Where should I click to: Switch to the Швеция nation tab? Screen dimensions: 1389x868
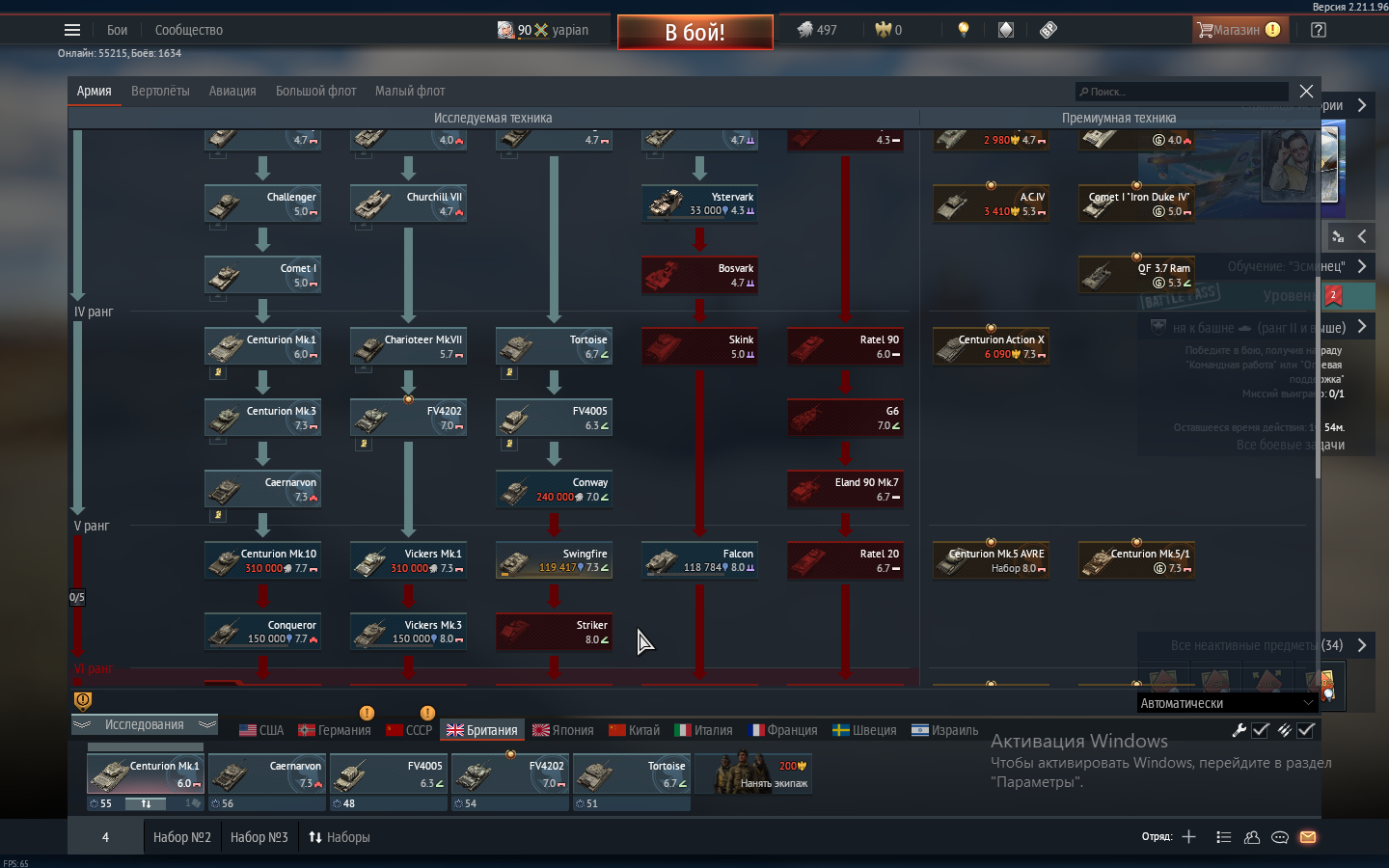[x=865, y=730]
